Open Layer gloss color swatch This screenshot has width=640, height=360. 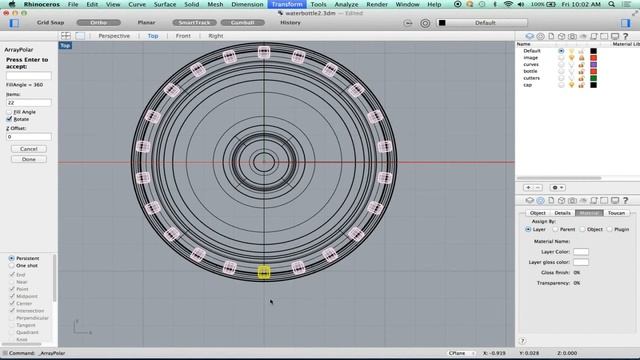pyautogui.click(x=581, y=262)
